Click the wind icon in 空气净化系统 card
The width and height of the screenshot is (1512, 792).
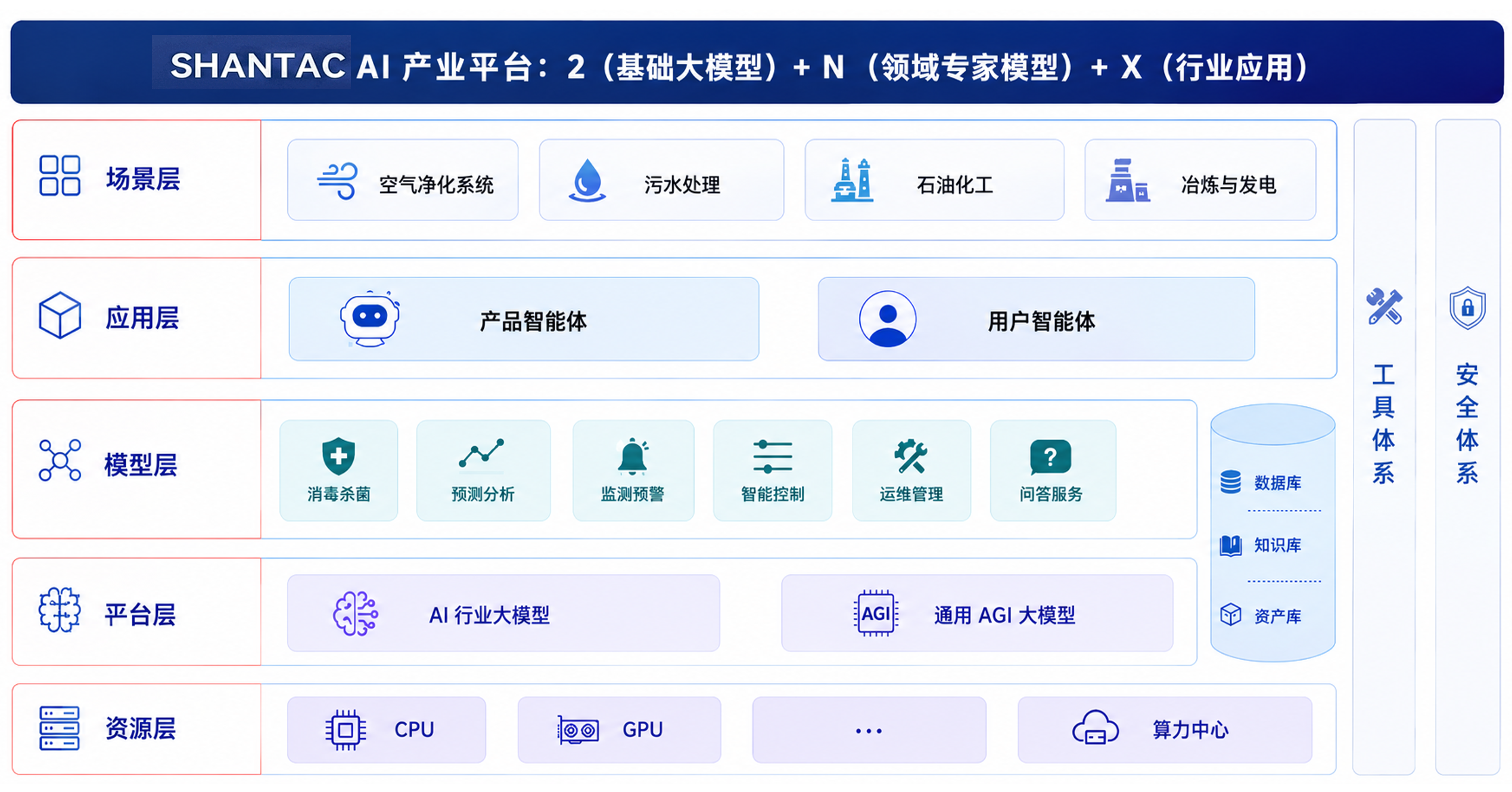337,180
